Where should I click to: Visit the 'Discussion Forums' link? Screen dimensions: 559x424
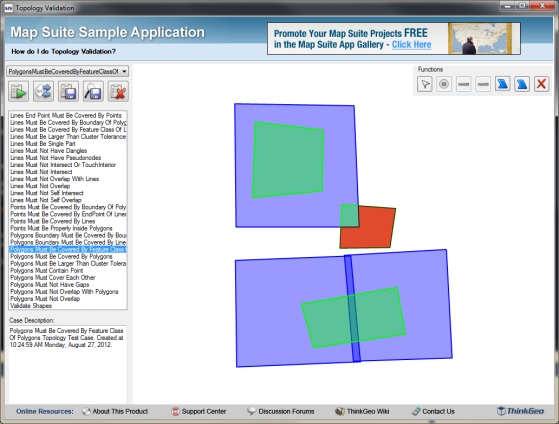click(x=281, y=412)
